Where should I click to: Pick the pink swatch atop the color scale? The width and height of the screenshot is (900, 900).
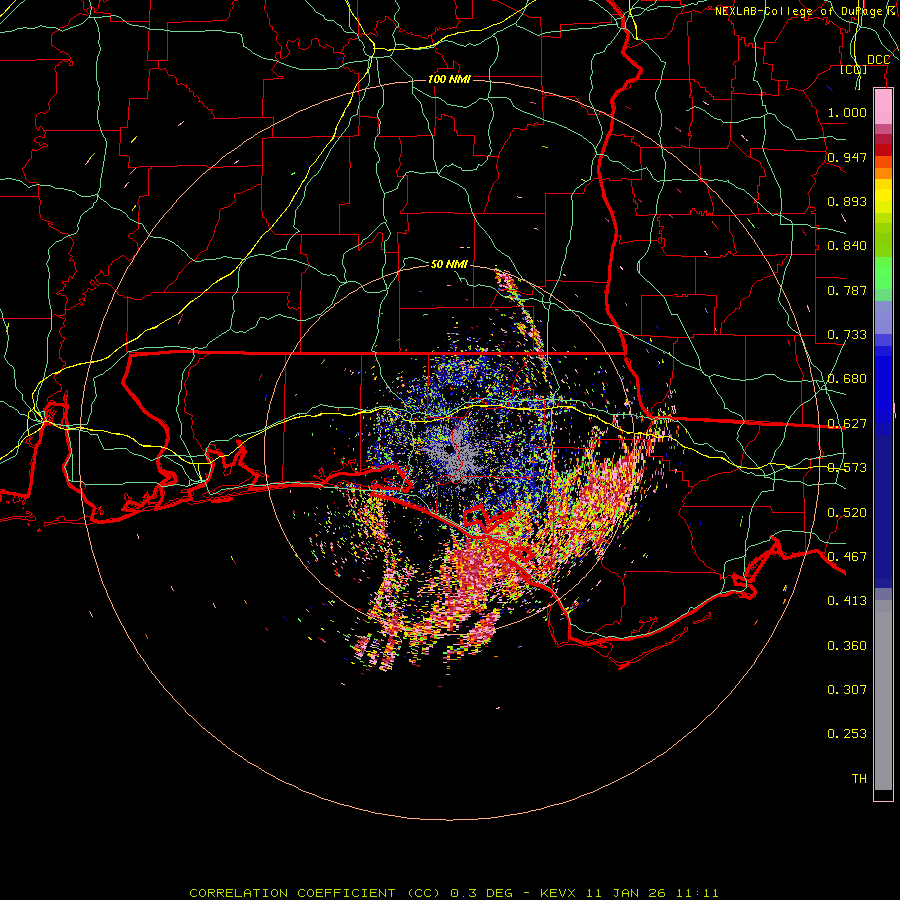[x=883, y=106]
